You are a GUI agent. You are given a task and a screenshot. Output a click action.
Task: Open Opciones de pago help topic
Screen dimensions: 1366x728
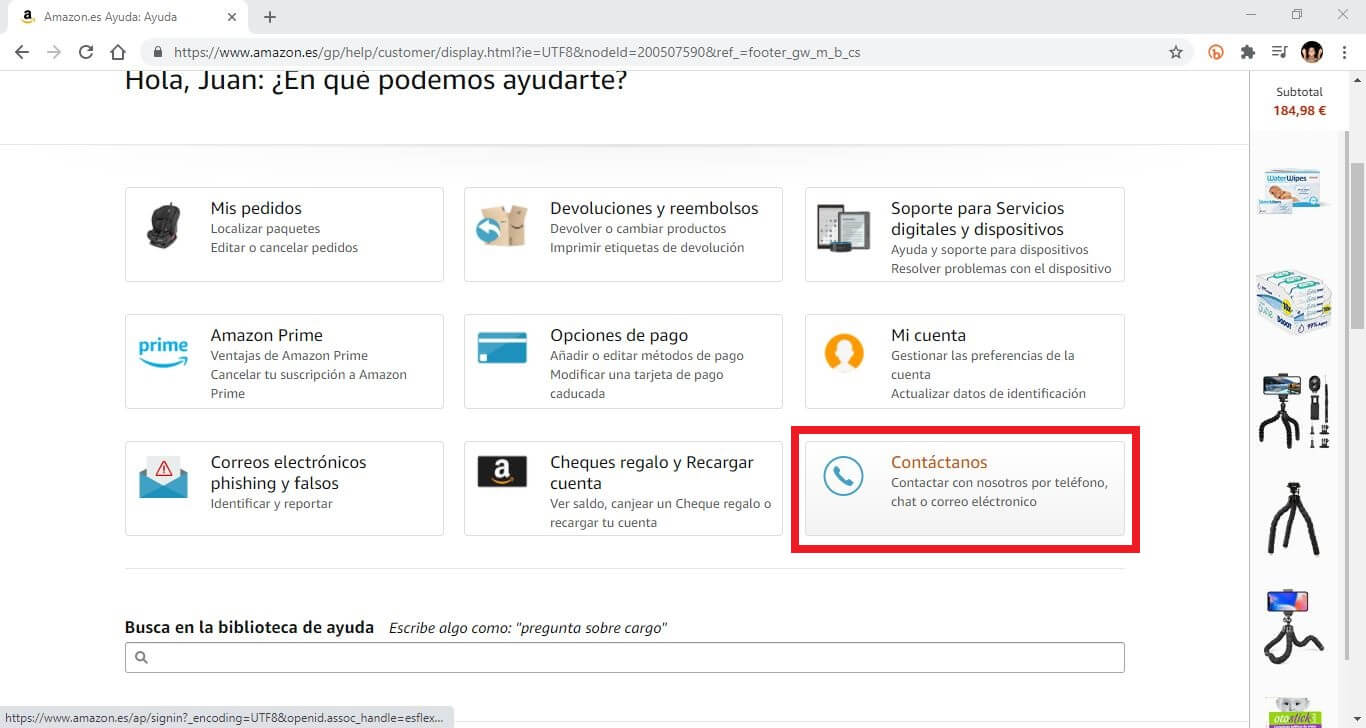click(x=623, y=361)
